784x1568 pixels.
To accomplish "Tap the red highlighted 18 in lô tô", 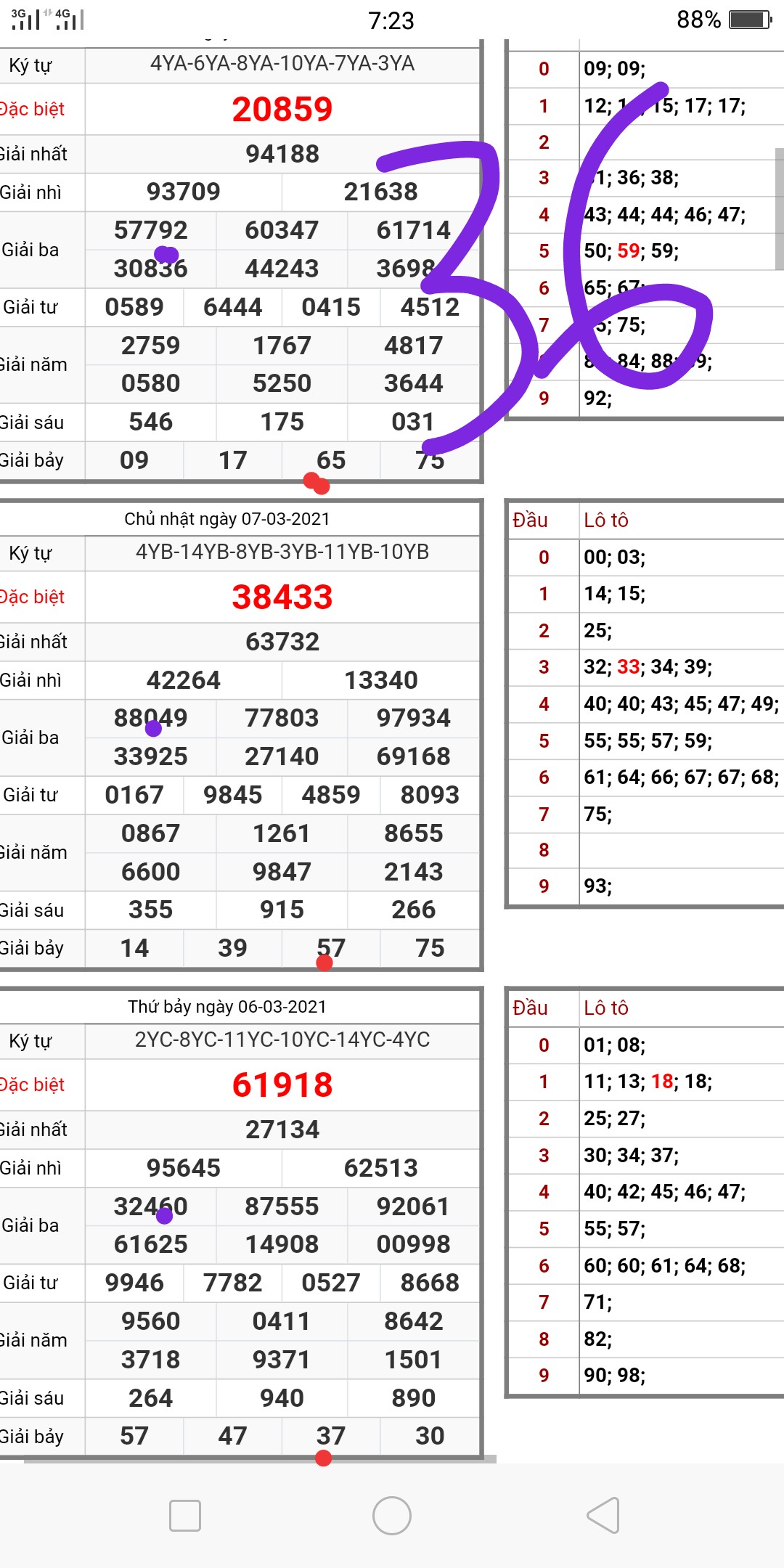I will 662,1082.
